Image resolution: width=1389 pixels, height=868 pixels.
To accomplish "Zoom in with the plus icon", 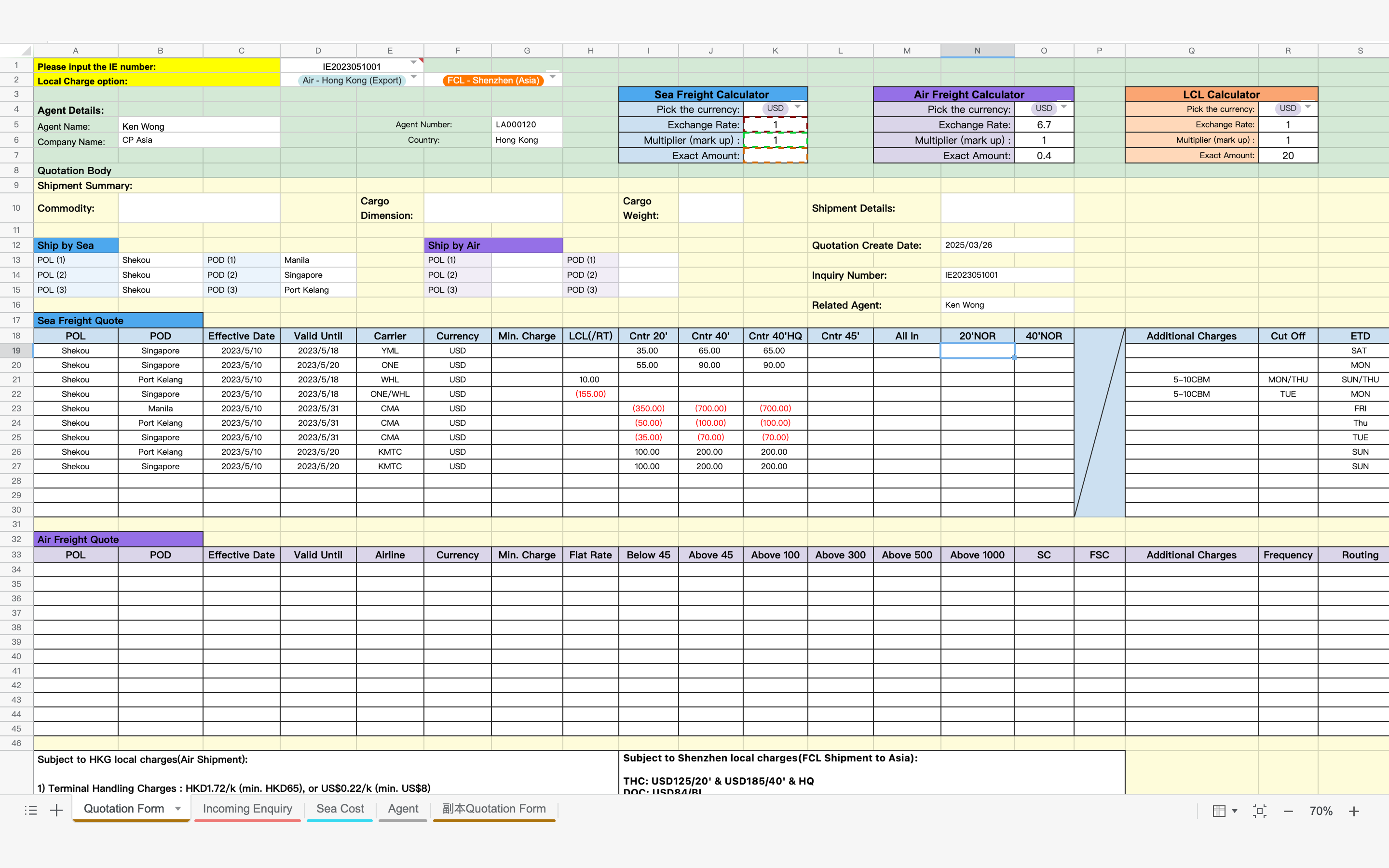I will 1354,811.
